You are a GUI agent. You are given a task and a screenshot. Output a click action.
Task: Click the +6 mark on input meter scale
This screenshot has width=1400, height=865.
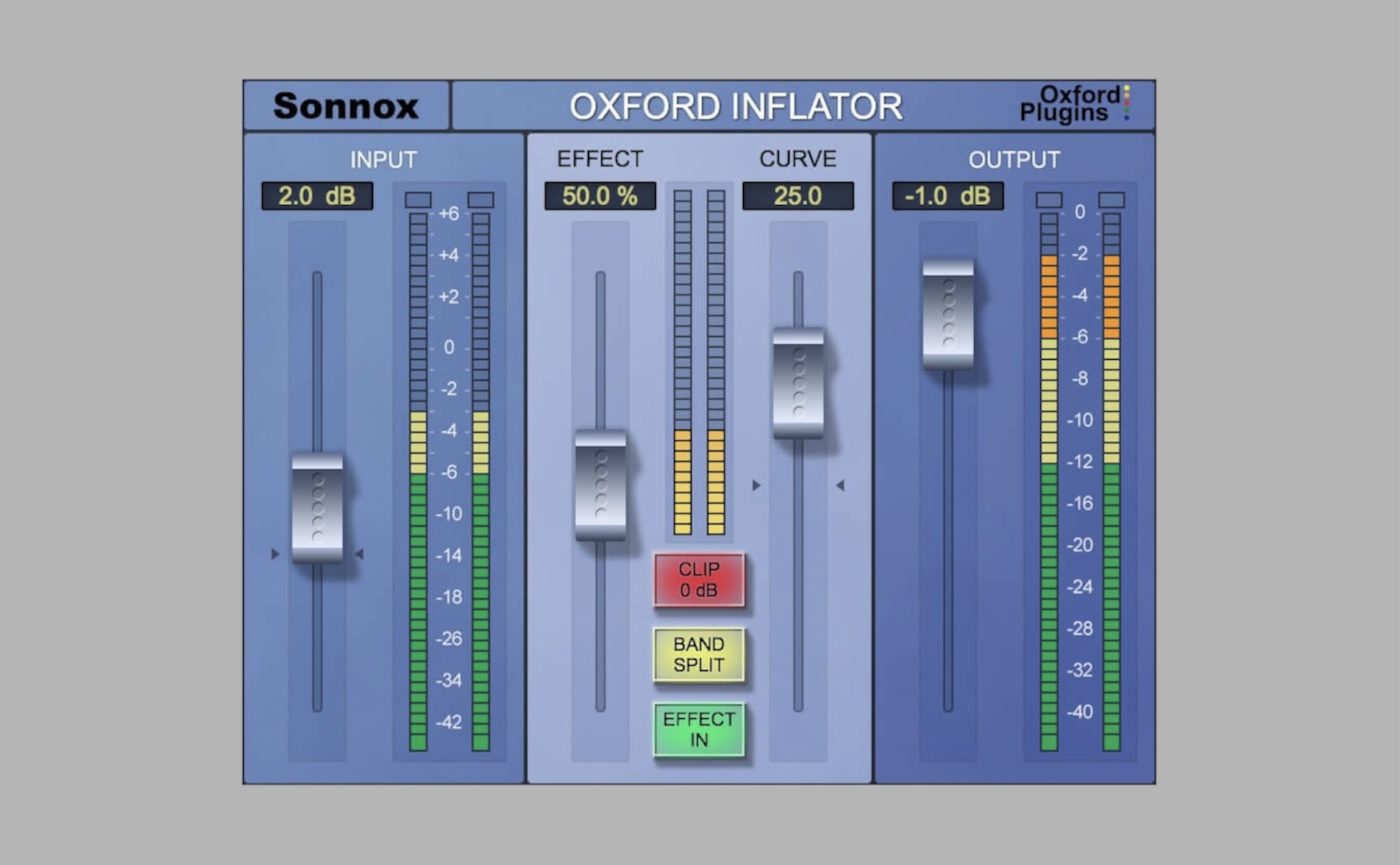coord(449,214)
